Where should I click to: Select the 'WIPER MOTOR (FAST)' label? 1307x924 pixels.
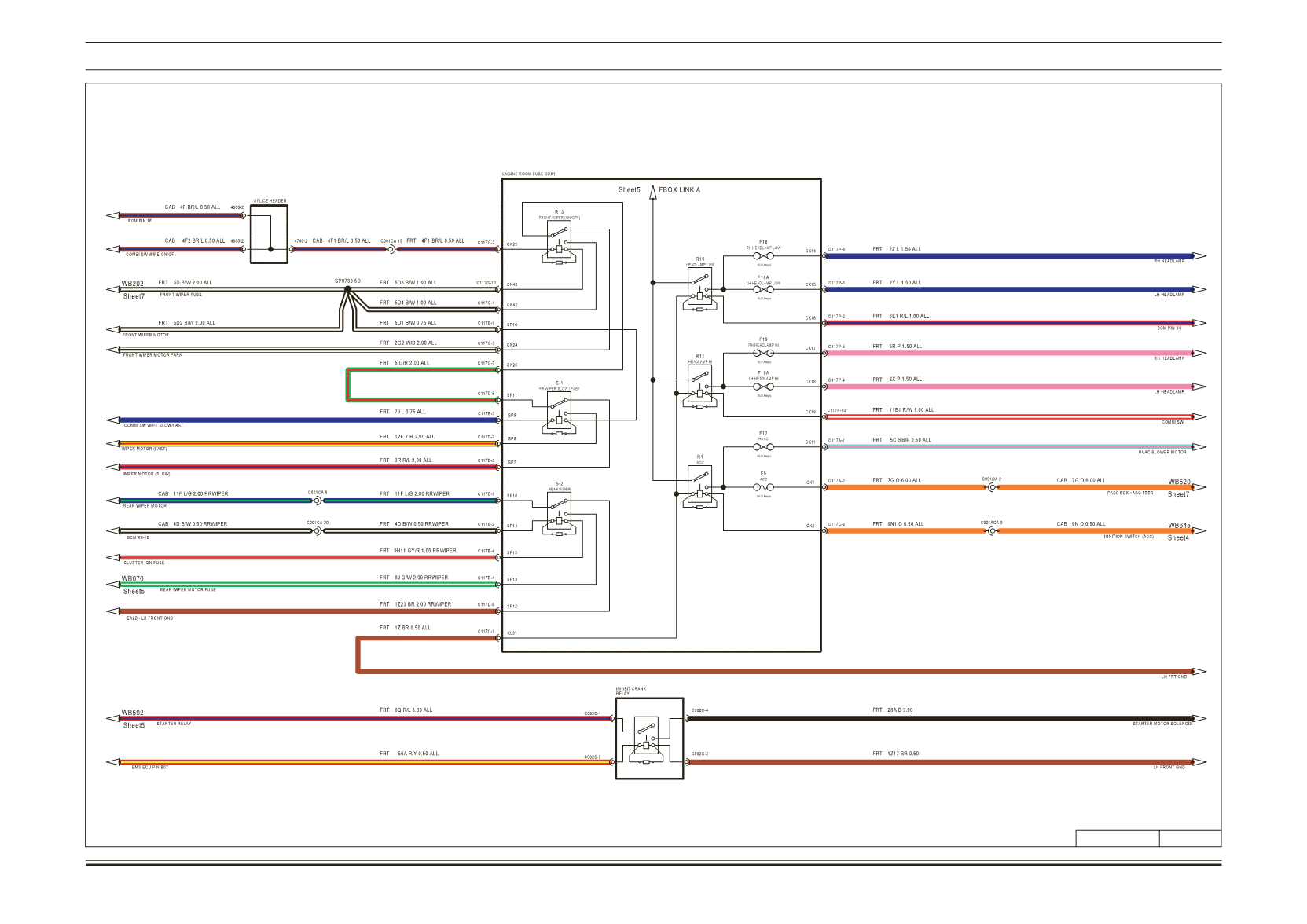tap(145, 449)
